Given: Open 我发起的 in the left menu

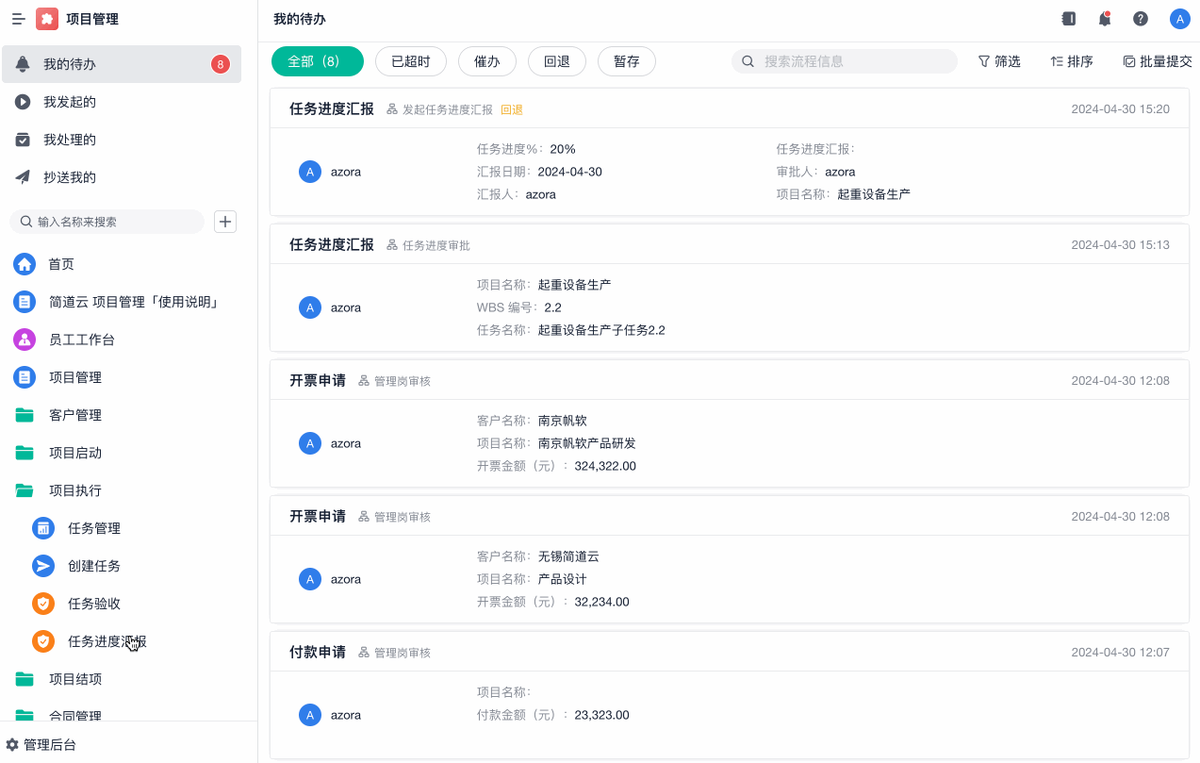Looking at the screenshot, I should [x=69, y=102].
